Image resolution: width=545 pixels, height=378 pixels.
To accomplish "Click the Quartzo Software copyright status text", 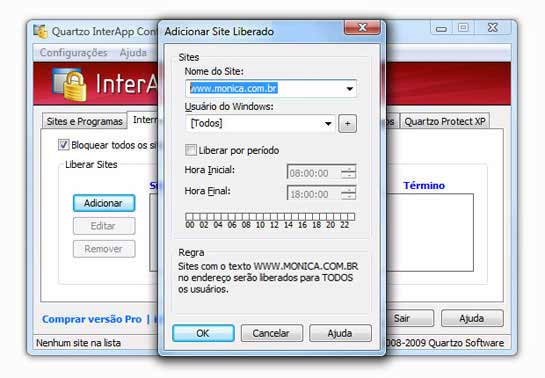I will (445, 343).
